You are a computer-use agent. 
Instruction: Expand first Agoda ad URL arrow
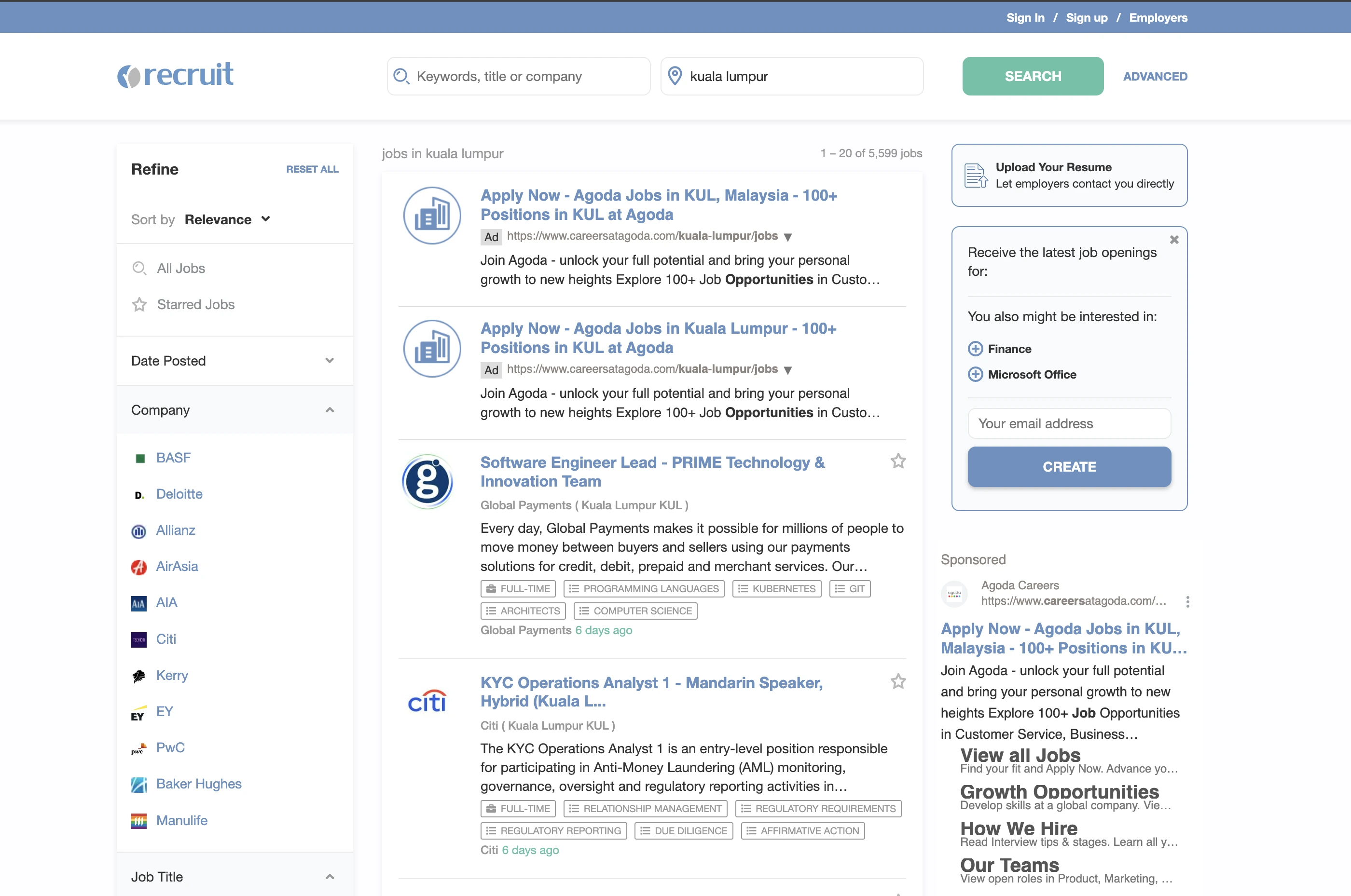tap(787, 237)
